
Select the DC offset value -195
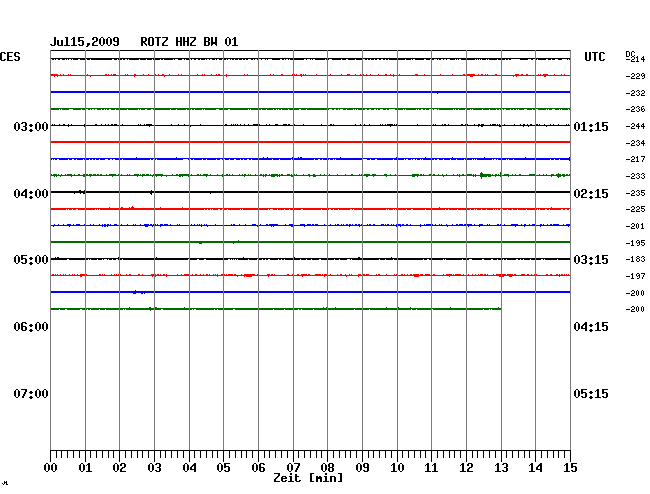pyautogui.click(x=635, y=243)
